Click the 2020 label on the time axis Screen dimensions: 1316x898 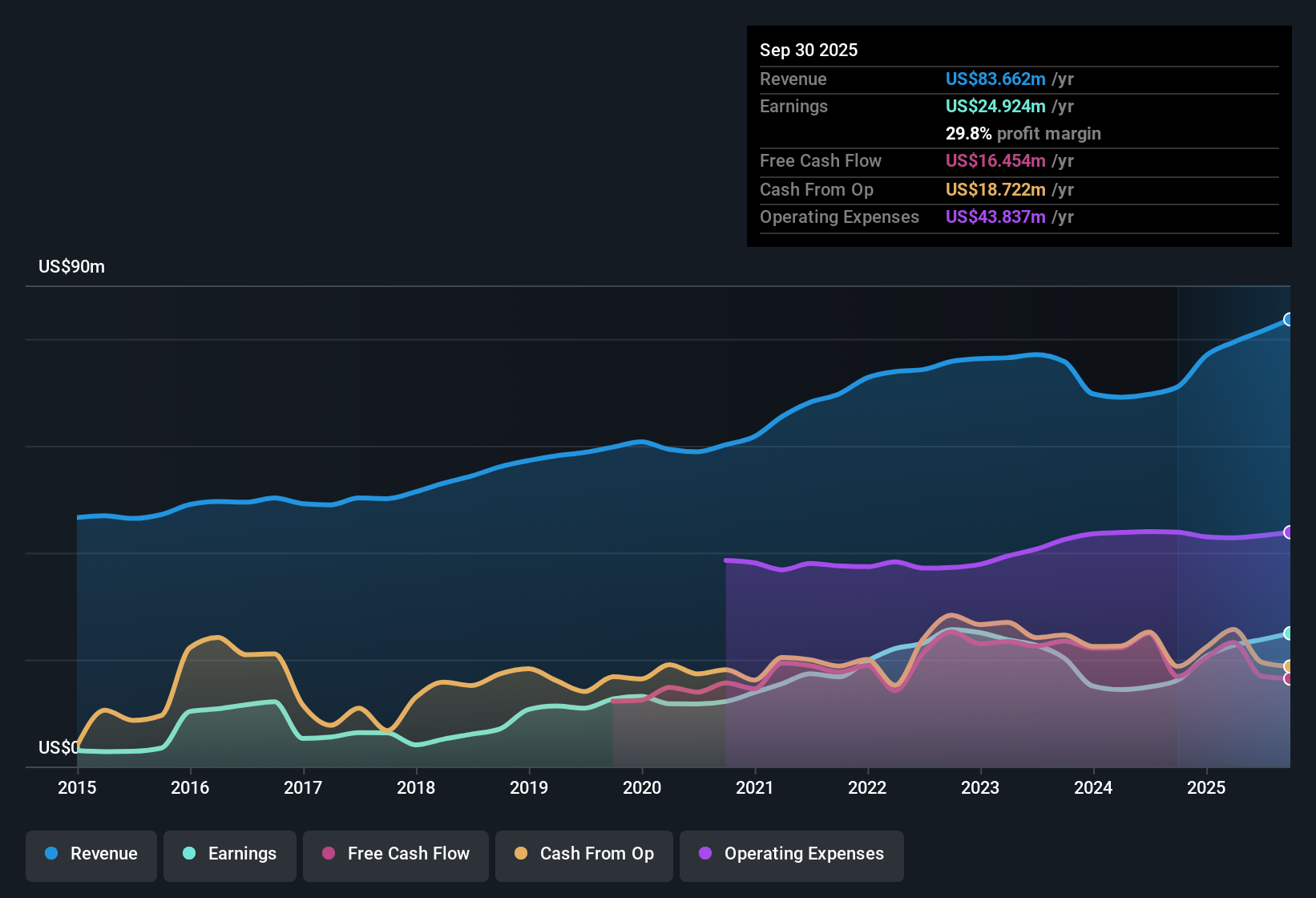pos(642,788)
